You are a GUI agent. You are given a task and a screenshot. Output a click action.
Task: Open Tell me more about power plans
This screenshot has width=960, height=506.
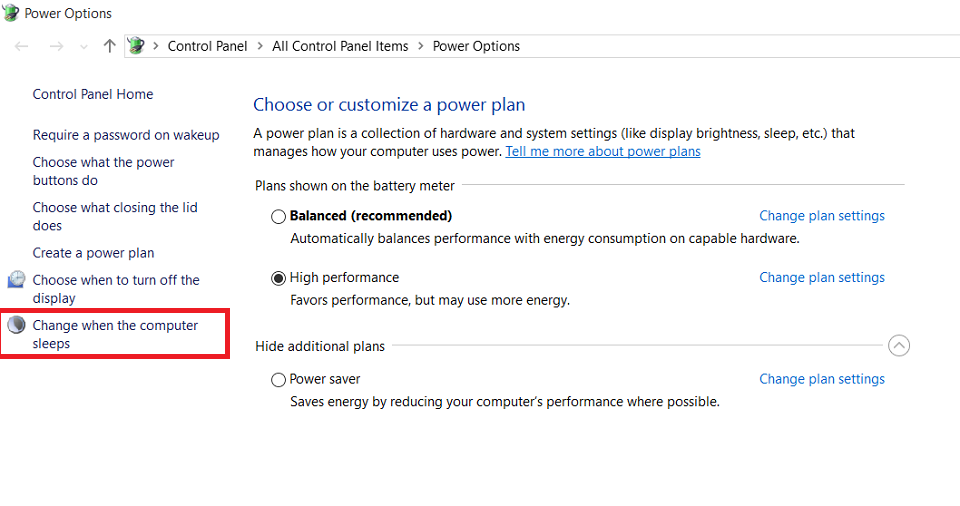[x=603, y=151]
